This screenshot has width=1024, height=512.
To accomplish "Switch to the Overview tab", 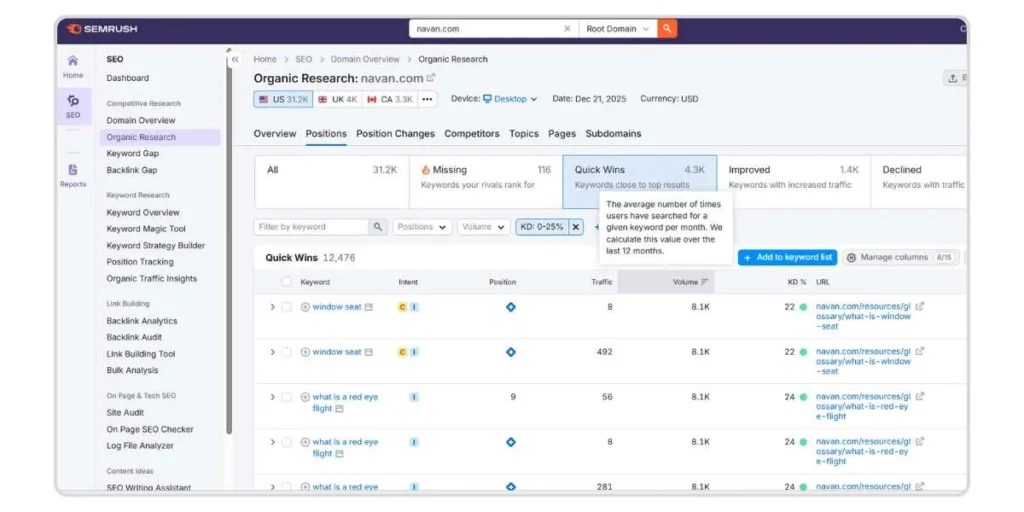I will 274,134.
